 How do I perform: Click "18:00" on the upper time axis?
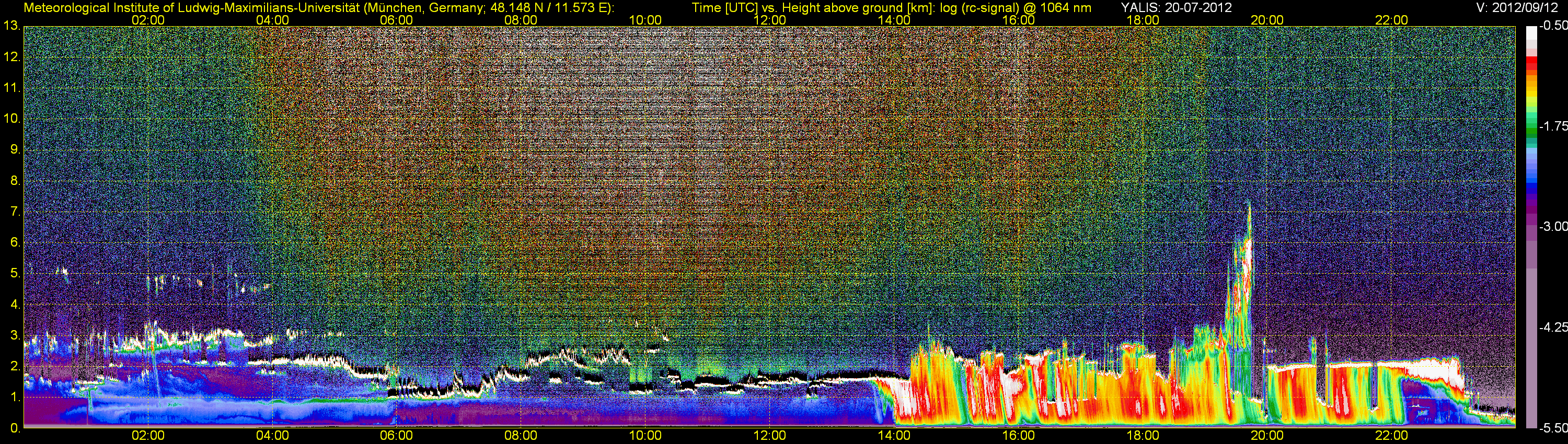pos(1143,20)
